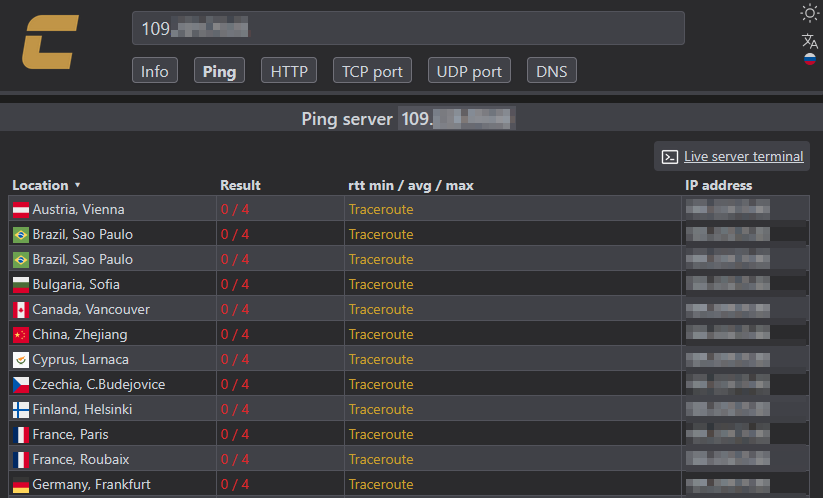The height and width of the screenshot is (498, 823).
Task: Open Traceroute for Germany, Frankfurt
Action: 380,485
